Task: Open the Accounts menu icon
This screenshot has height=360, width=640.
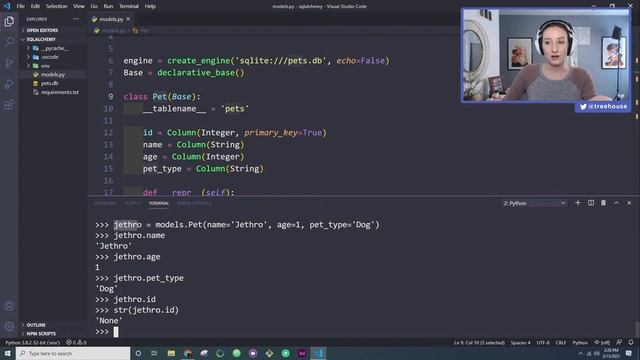Action: [9, 306]
